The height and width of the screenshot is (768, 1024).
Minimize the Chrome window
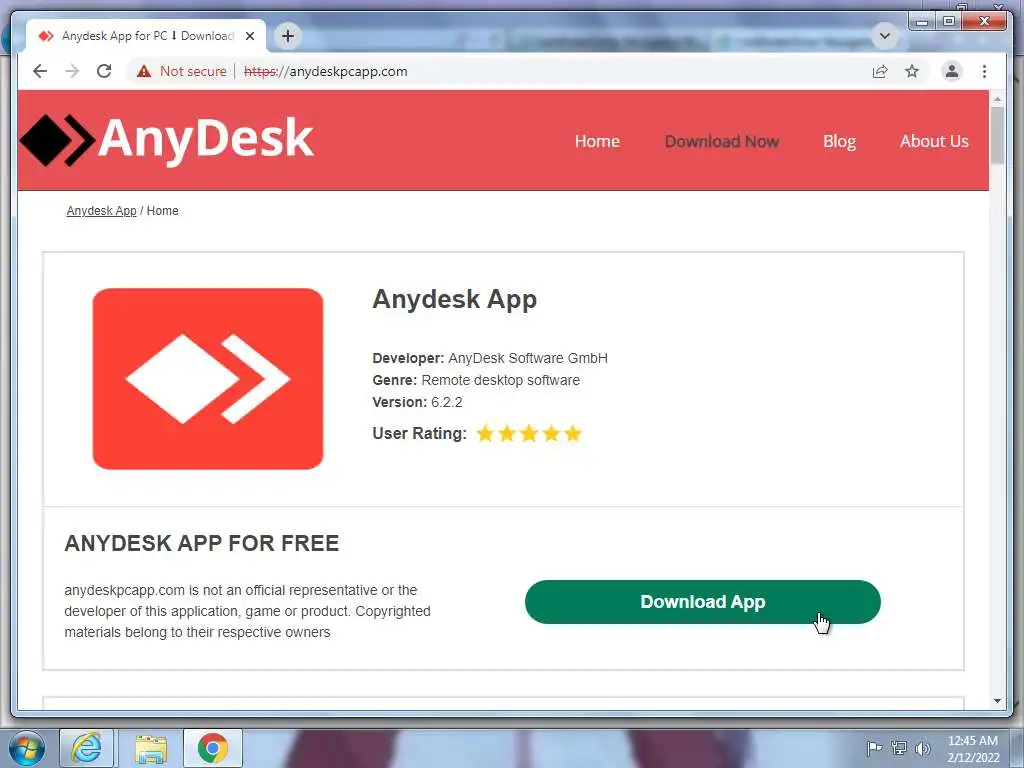tap(921, 22)
